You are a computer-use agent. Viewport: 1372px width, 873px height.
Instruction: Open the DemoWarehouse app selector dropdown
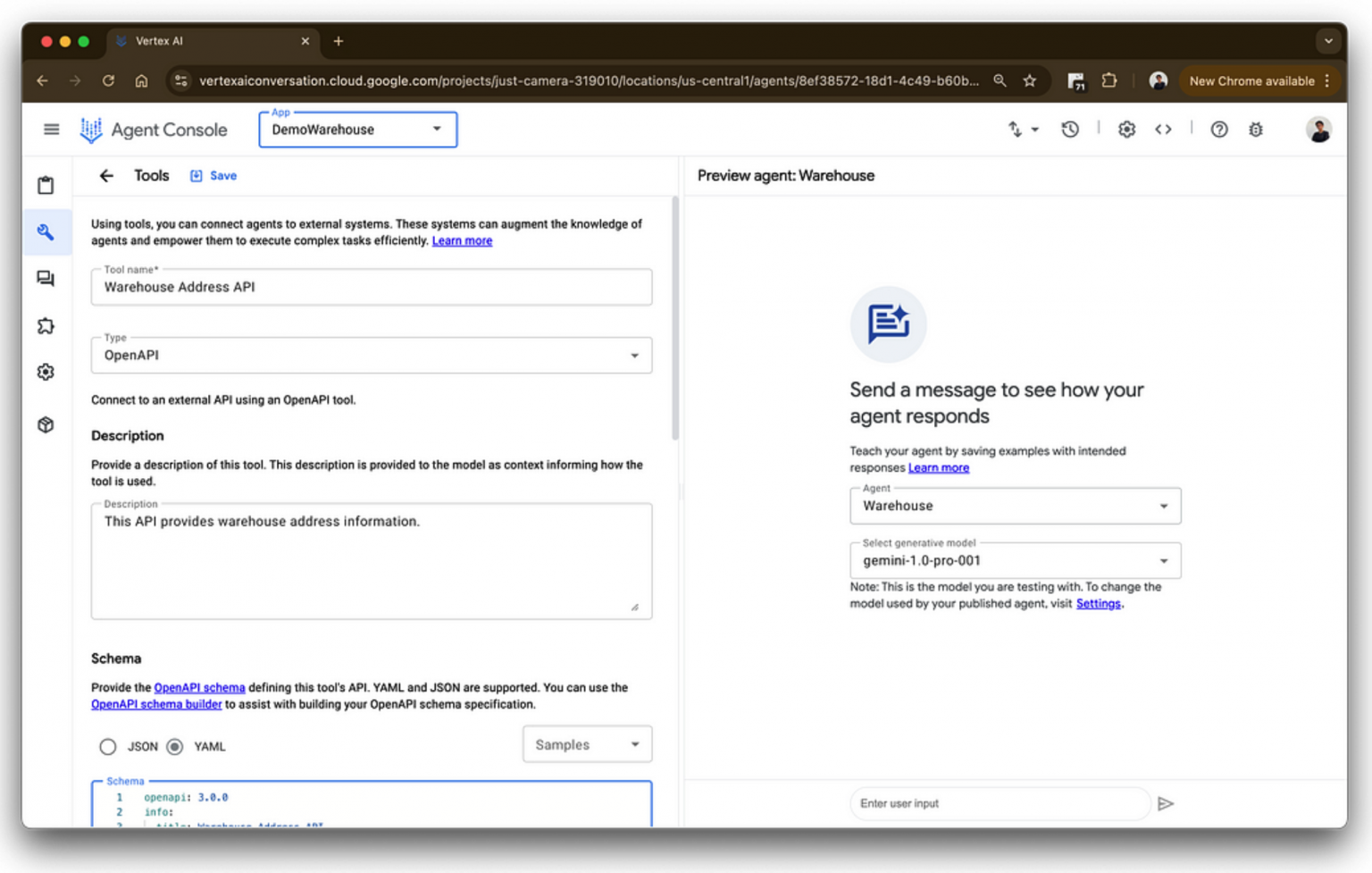[x=437, y=130]
